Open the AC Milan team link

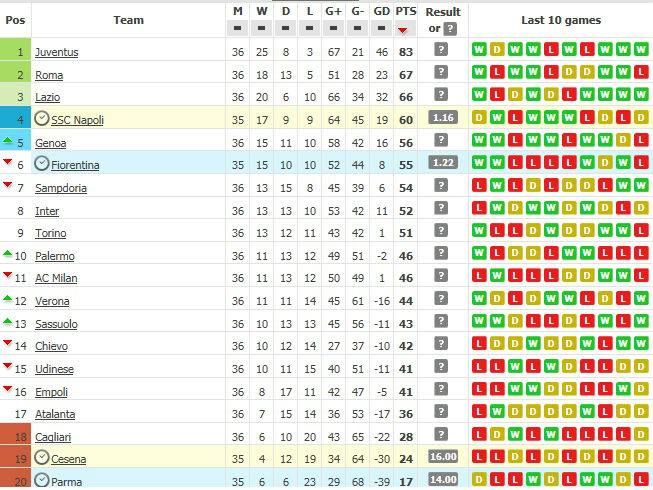56,278
